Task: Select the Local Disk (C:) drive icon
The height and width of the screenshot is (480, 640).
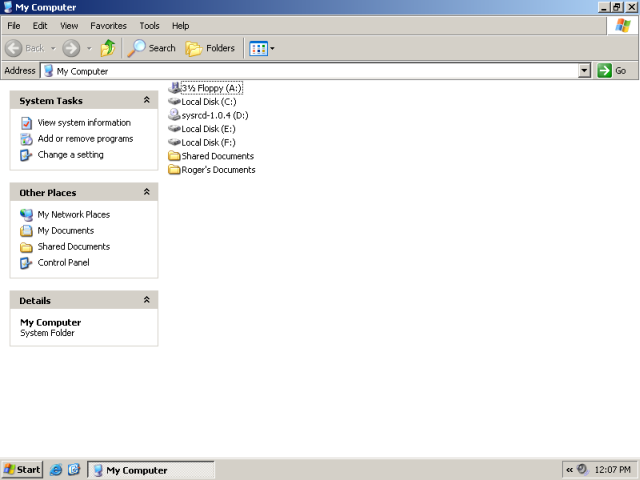Action: tap(174, 101)
